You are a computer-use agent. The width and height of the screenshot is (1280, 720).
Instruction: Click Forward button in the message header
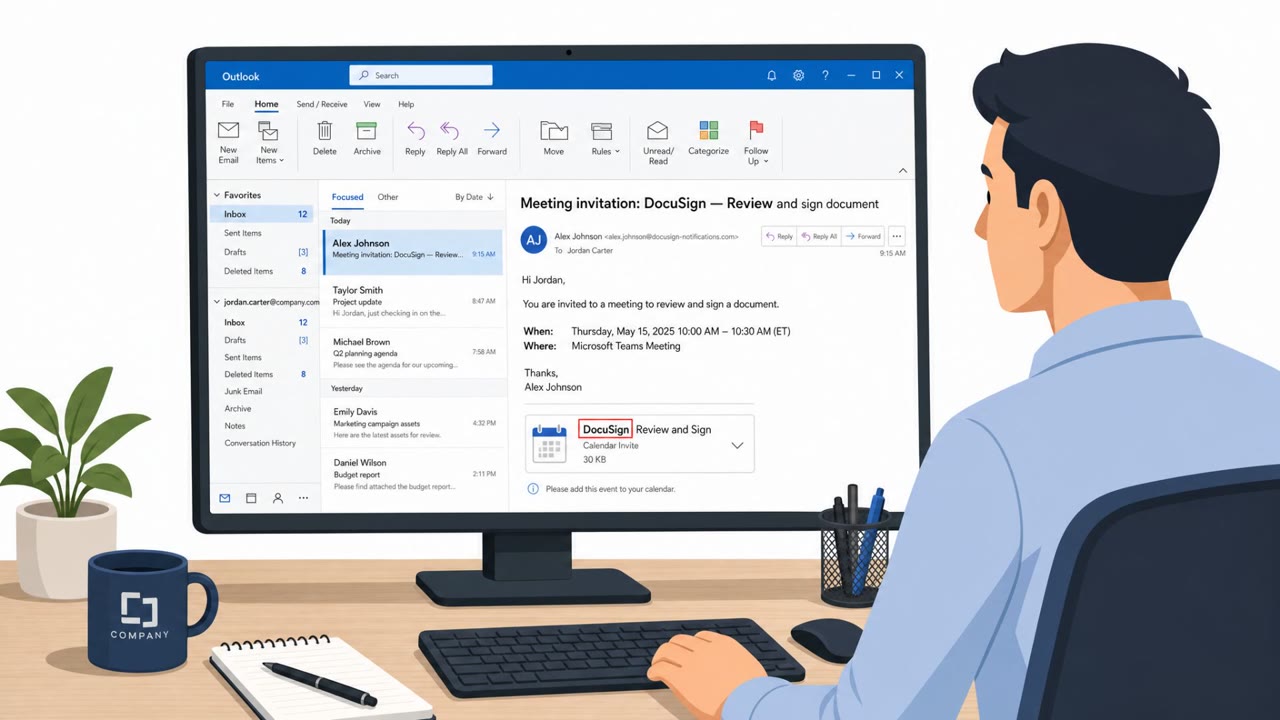pos(863,237)
